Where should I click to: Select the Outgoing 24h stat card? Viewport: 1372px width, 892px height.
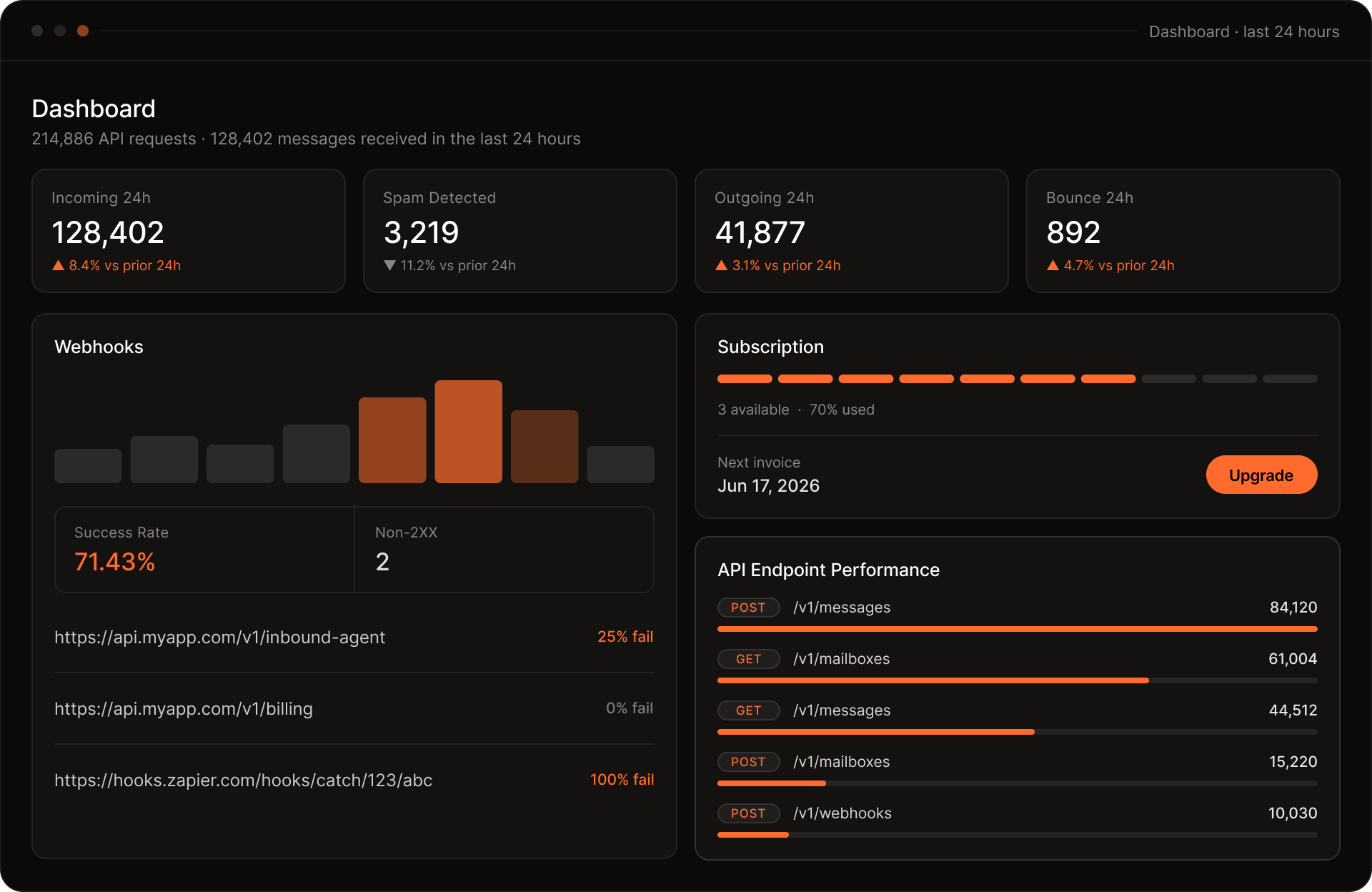coord(852,231)
